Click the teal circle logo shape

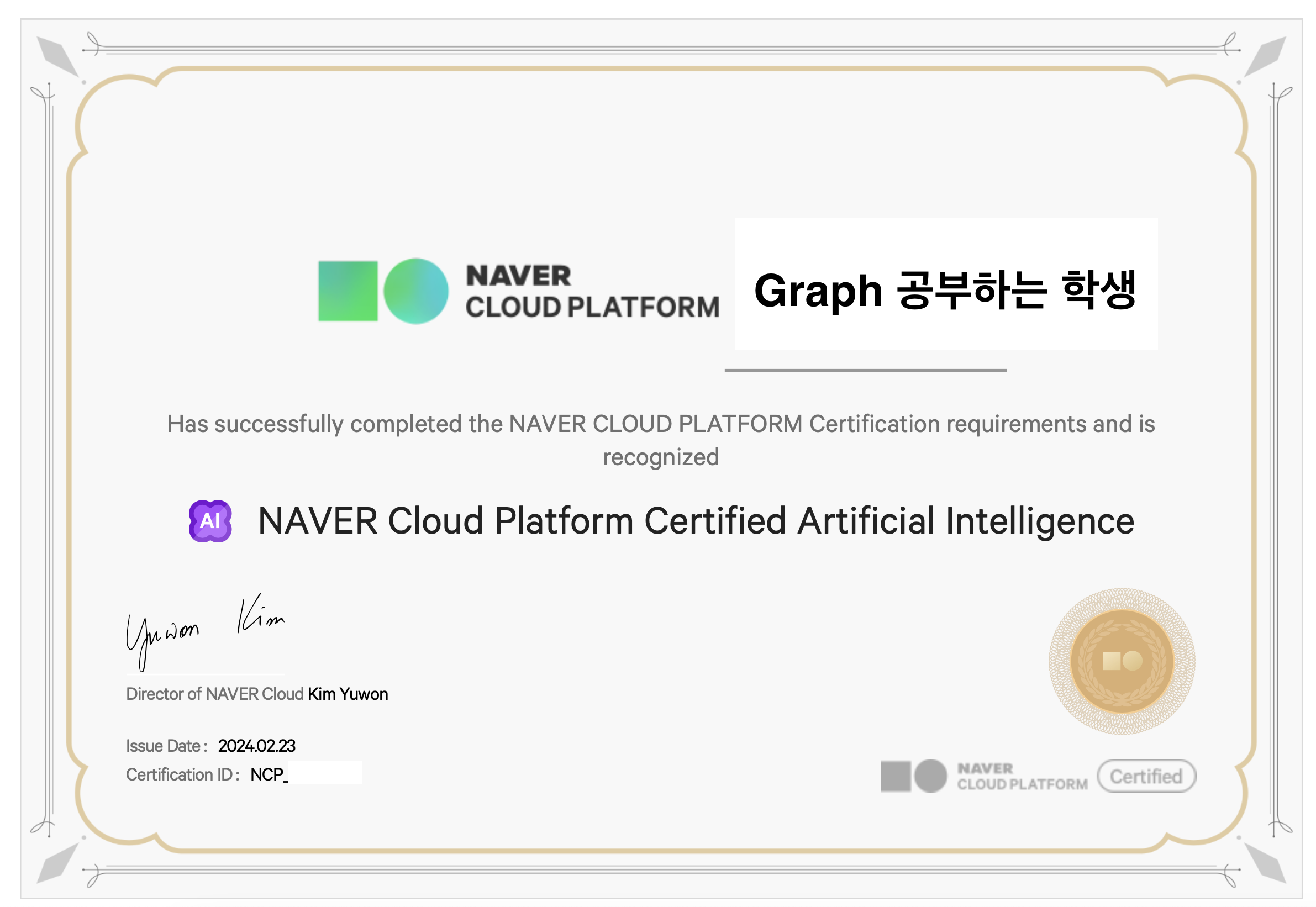[x=415, y=291]
